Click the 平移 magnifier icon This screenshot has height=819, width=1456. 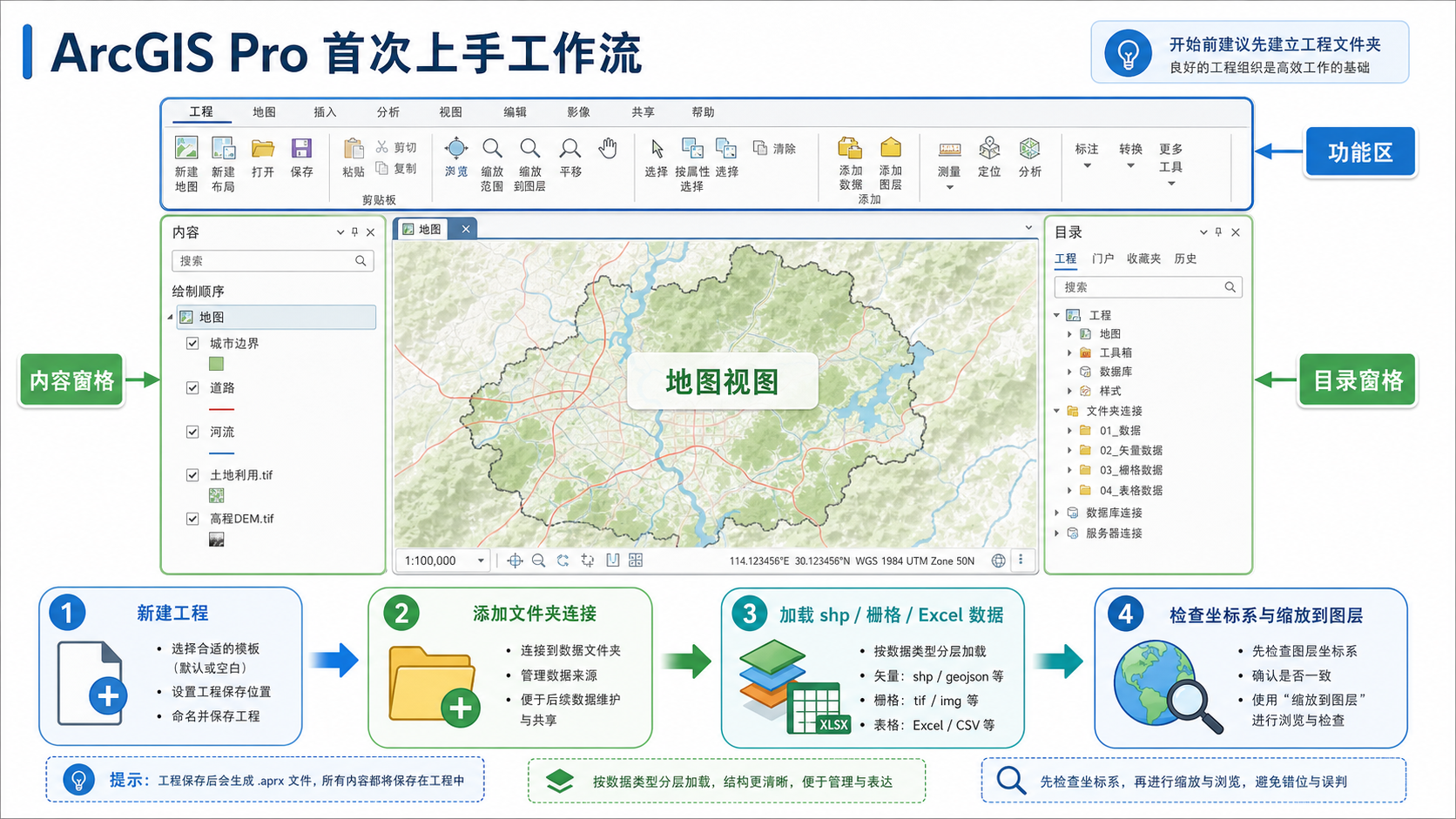570,148
